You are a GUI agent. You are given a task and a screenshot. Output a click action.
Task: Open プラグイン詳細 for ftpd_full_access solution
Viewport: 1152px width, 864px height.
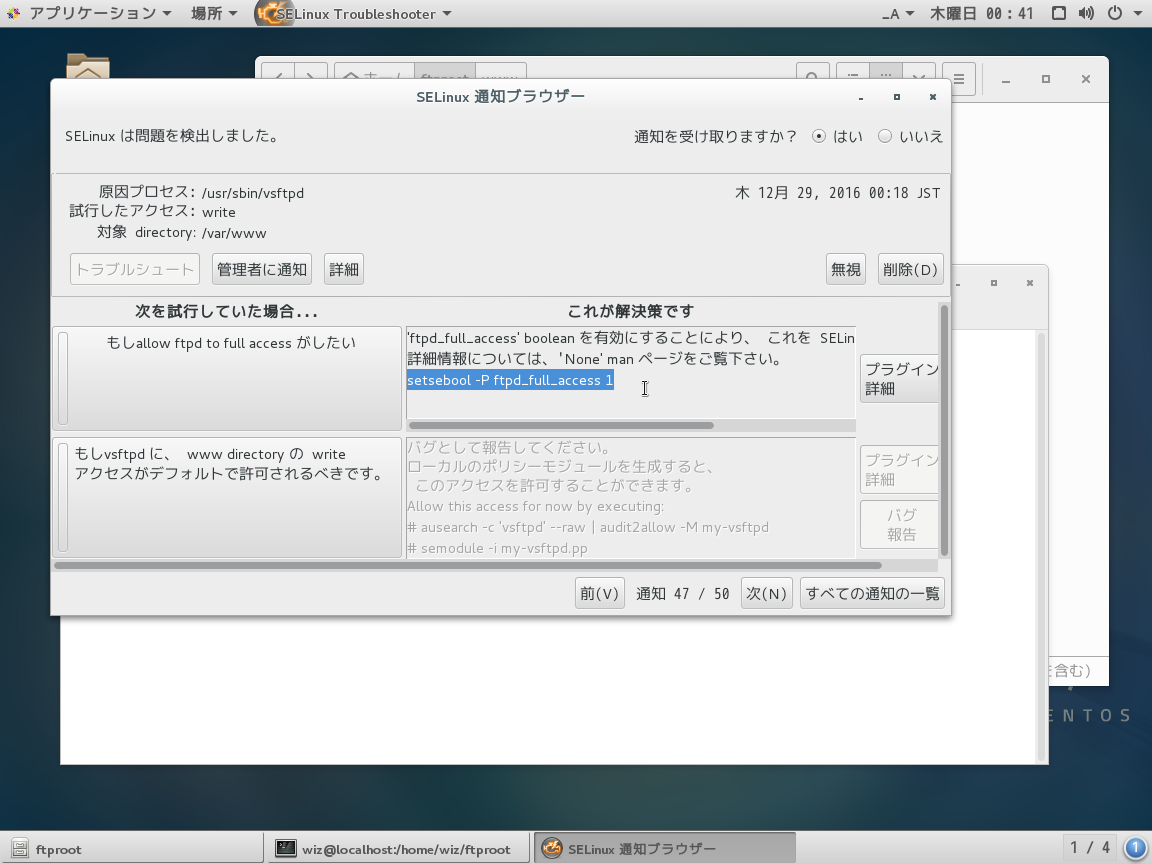click(900, 378)
